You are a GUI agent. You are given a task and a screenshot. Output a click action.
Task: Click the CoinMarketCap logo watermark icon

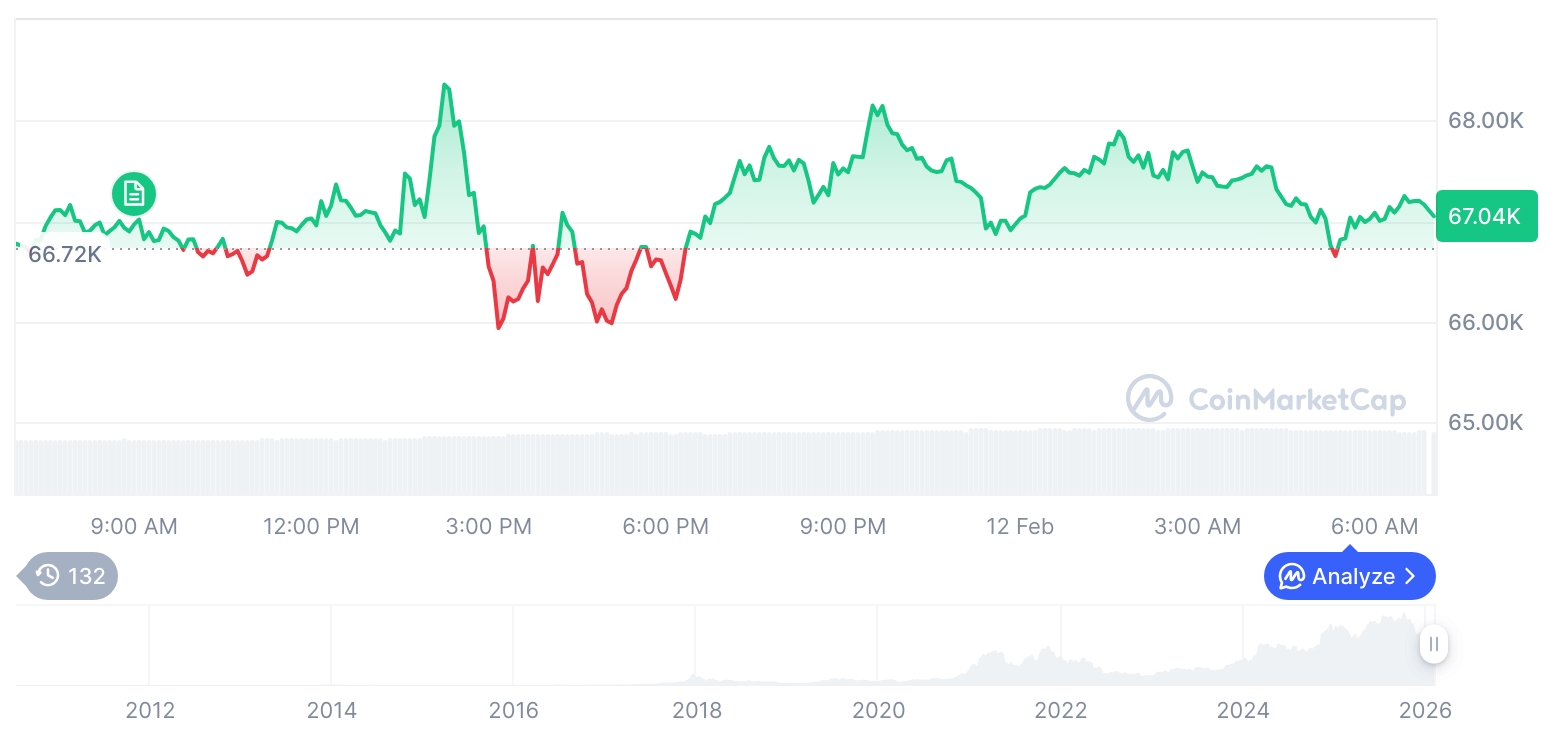pos(1149,399)
